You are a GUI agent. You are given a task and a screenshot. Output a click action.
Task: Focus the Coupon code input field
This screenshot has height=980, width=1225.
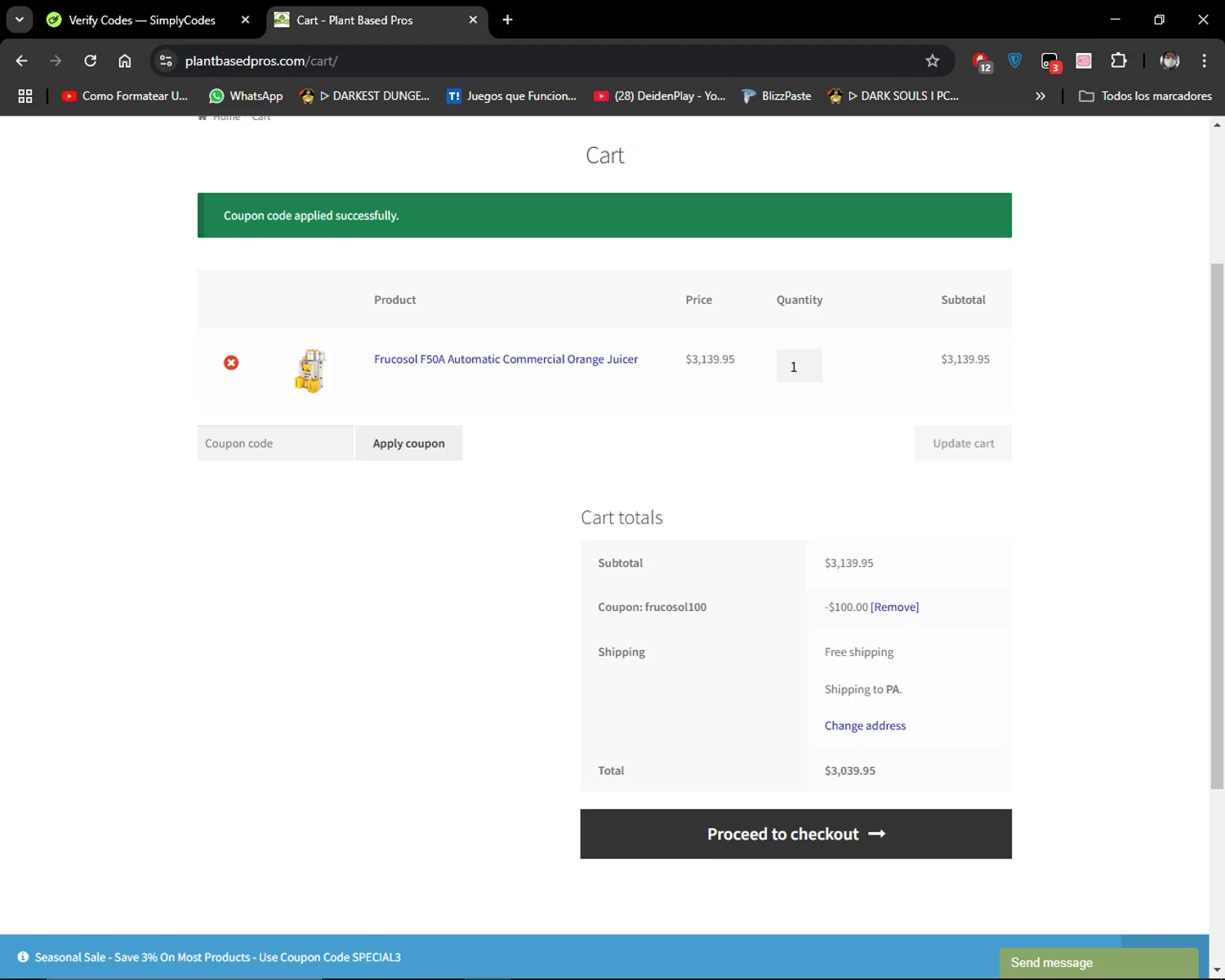(x=275, y=443)
